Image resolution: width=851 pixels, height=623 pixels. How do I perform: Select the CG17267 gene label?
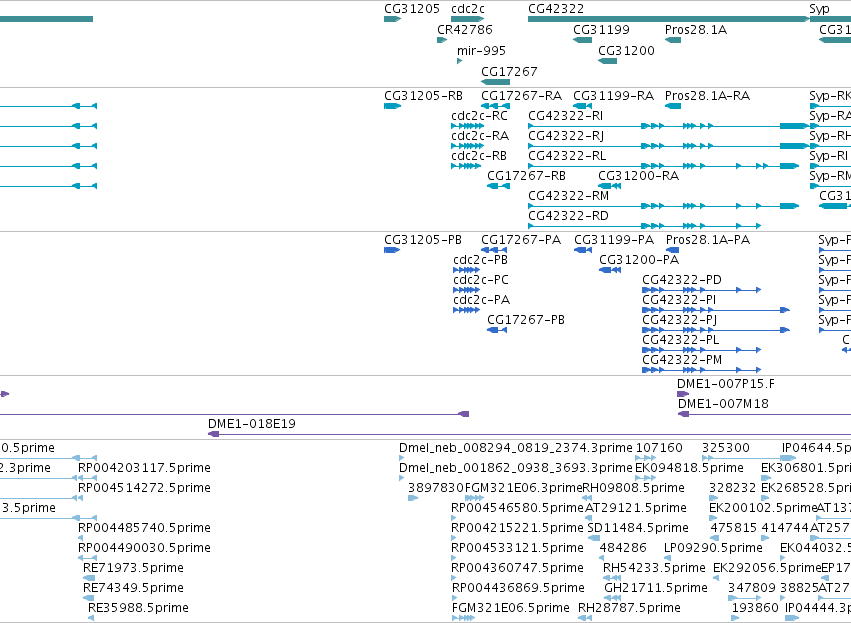point(509,72)
